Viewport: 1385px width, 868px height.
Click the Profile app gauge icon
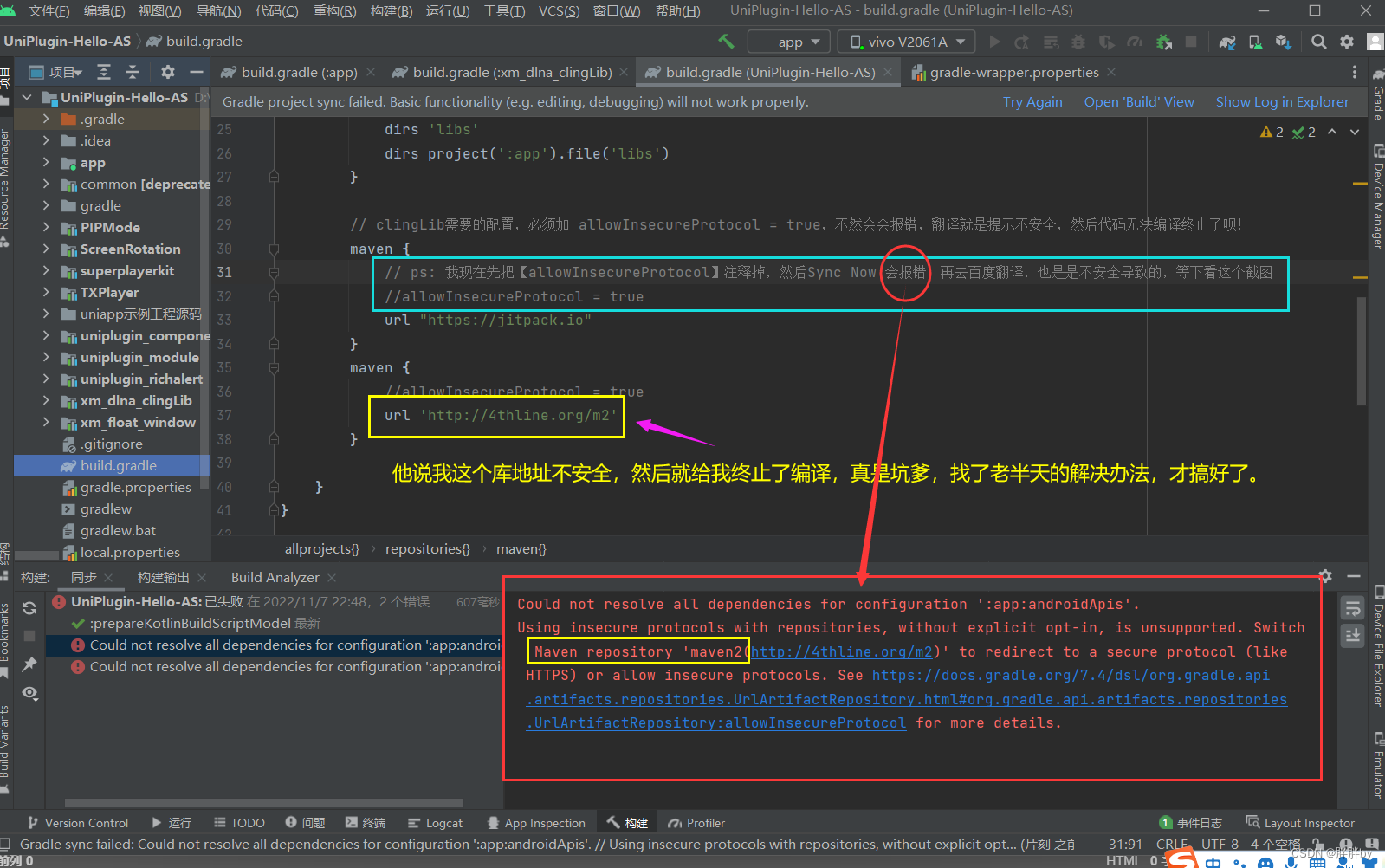click(x=1135, y=42)
